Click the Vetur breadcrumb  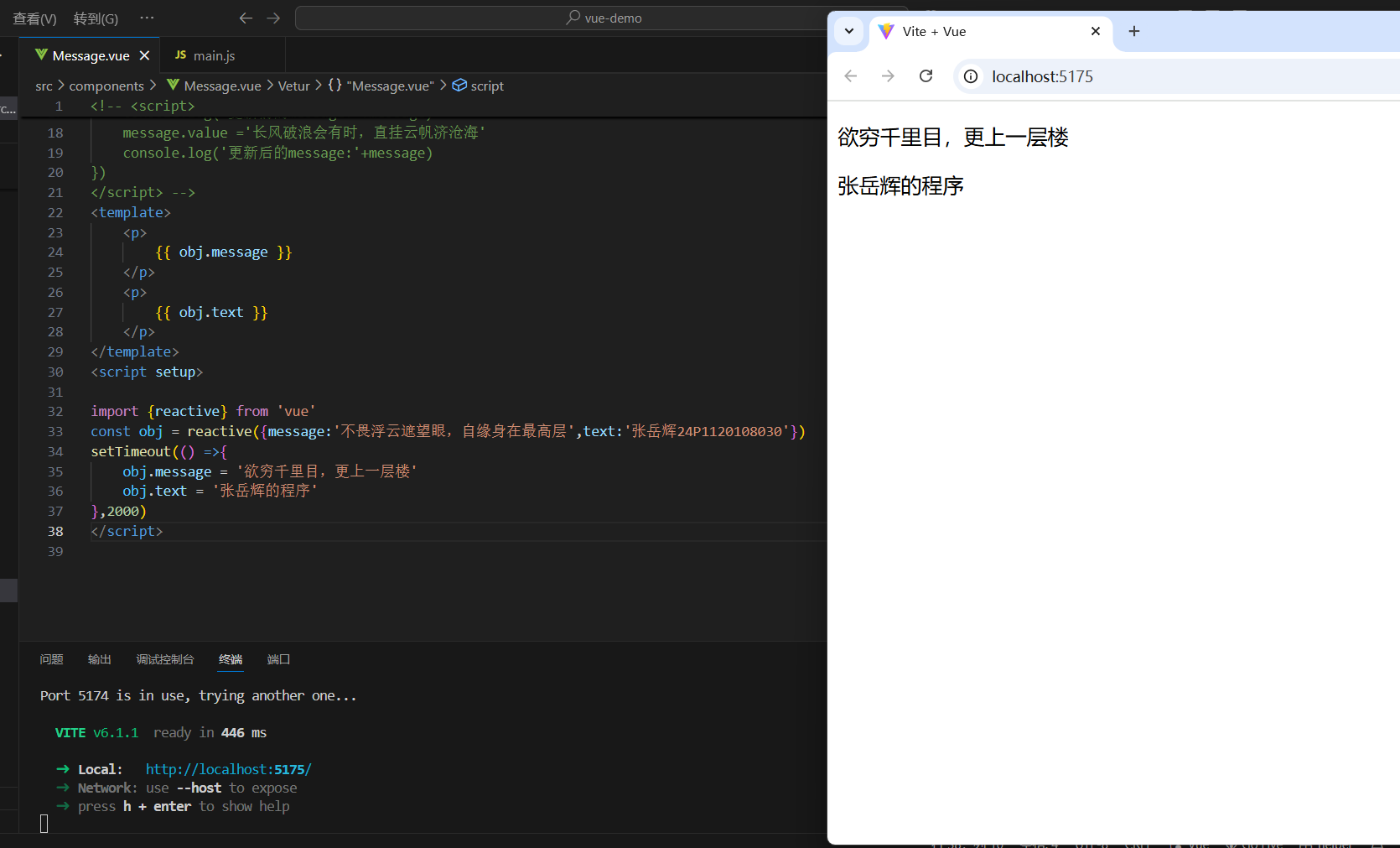(293, 86)
